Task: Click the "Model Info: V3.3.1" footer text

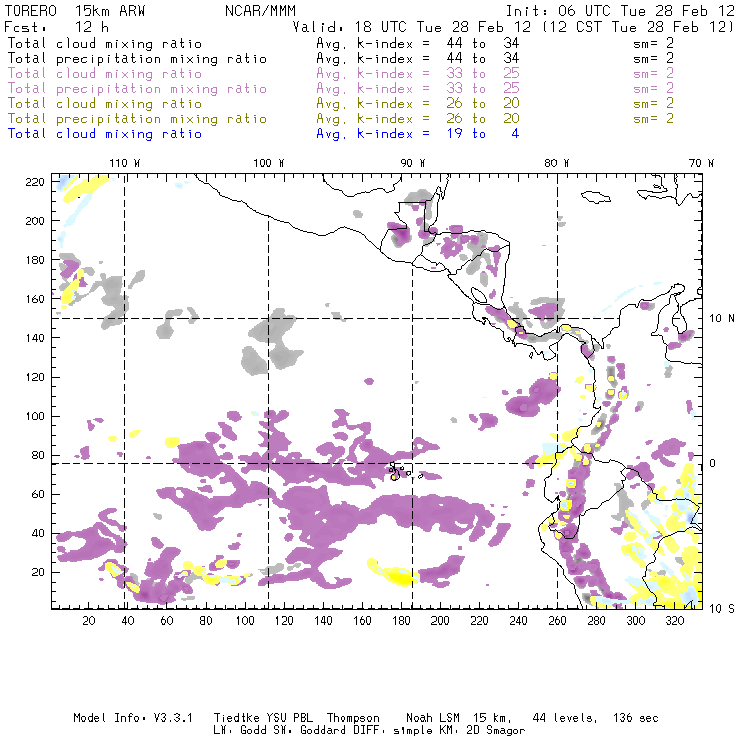Action: point(133,718)
